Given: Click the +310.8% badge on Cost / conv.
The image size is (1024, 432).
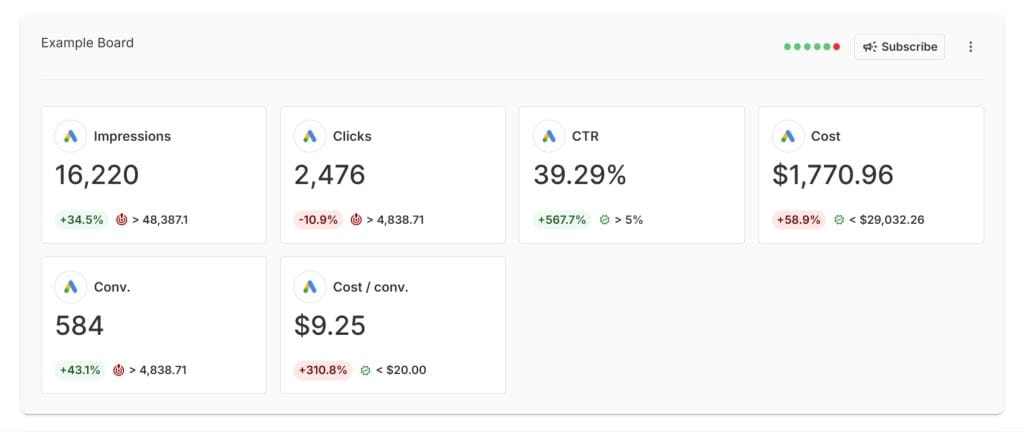Looking at the screenshot, I should 324,370.
